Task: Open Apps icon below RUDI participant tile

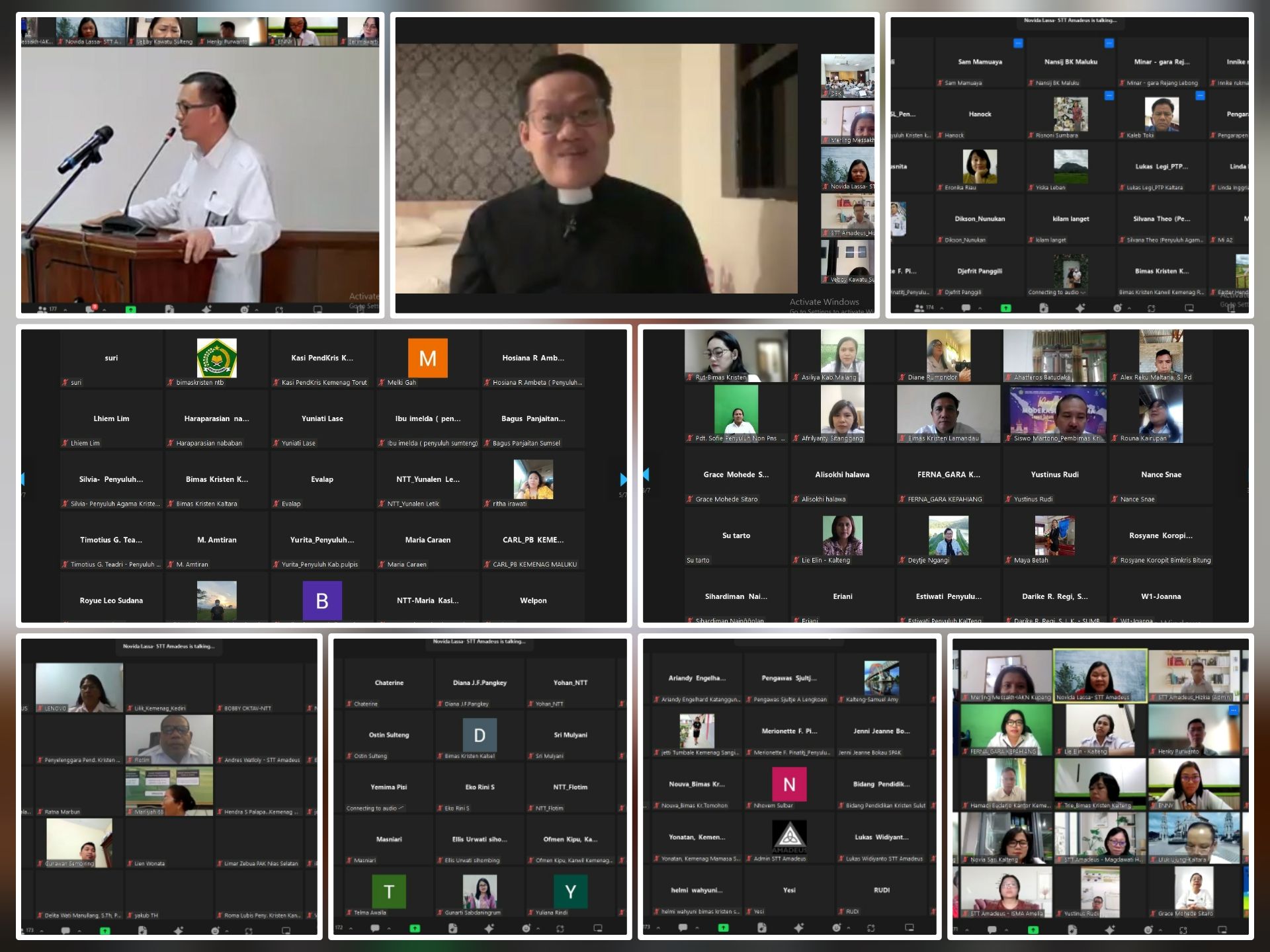Action: click(x=870, y=928)
